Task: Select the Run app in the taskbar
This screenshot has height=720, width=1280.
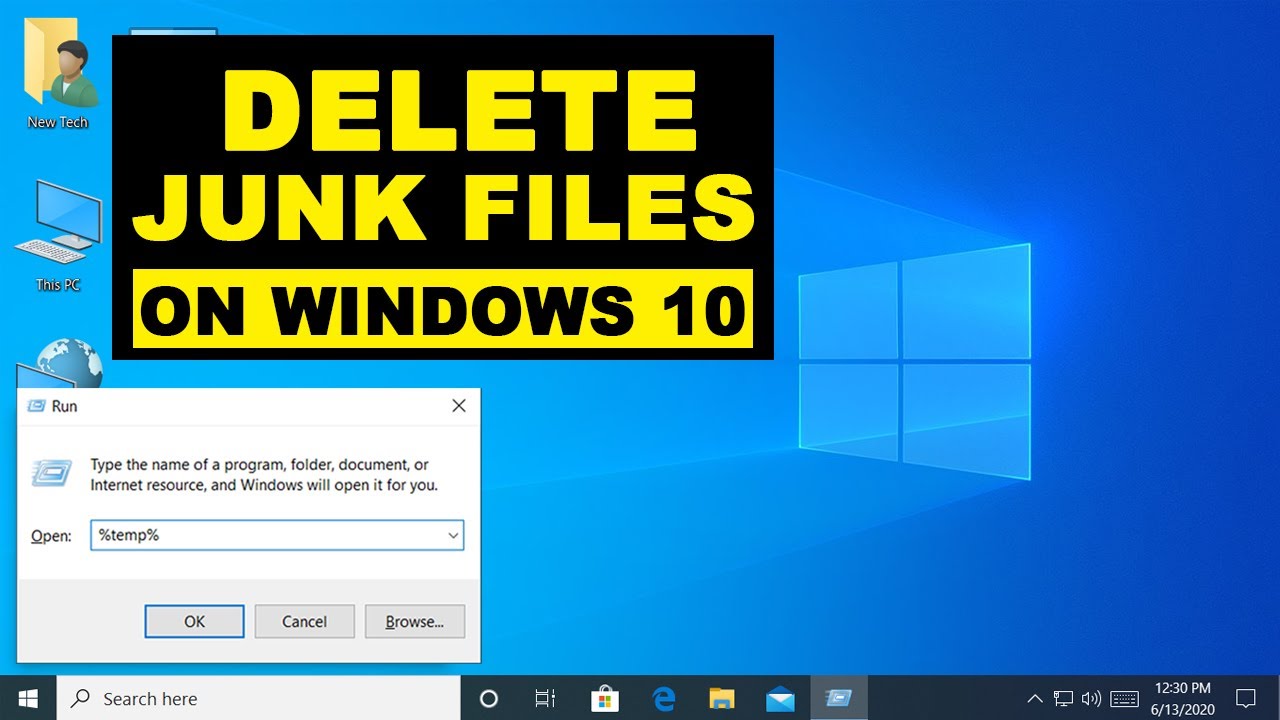Action: [838, 698]
